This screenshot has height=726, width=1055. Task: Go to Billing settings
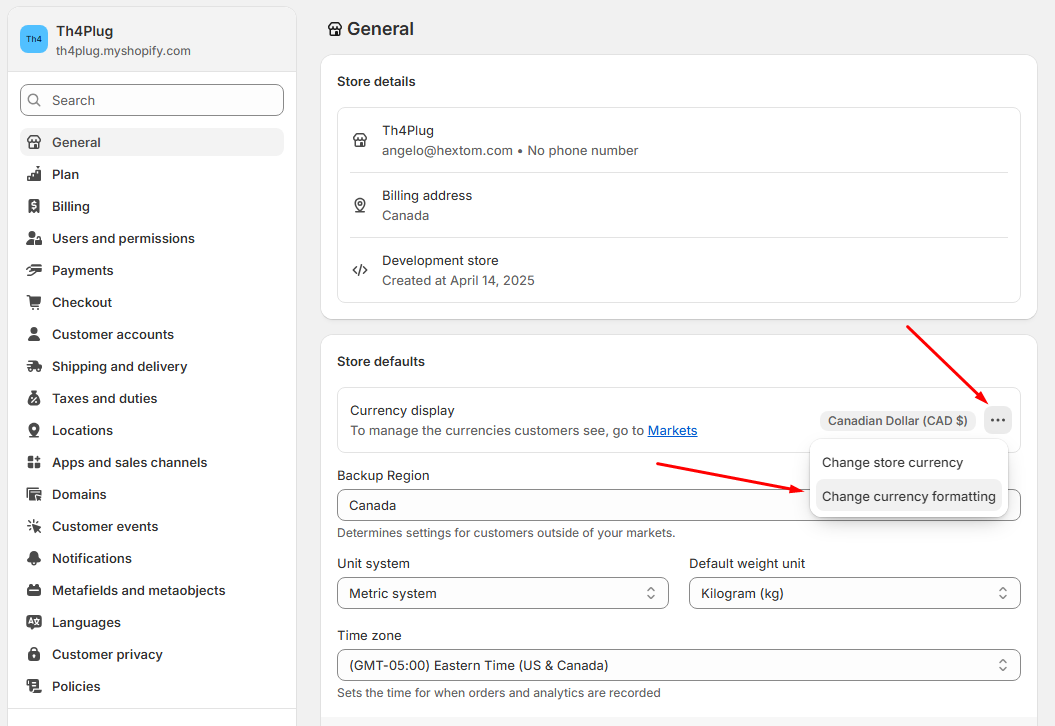(152, 207)
